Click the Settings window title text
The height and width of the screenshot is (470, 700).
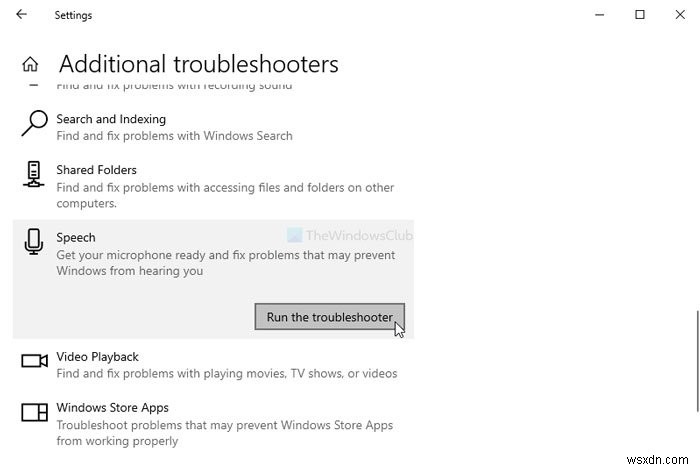pos(73,15)
